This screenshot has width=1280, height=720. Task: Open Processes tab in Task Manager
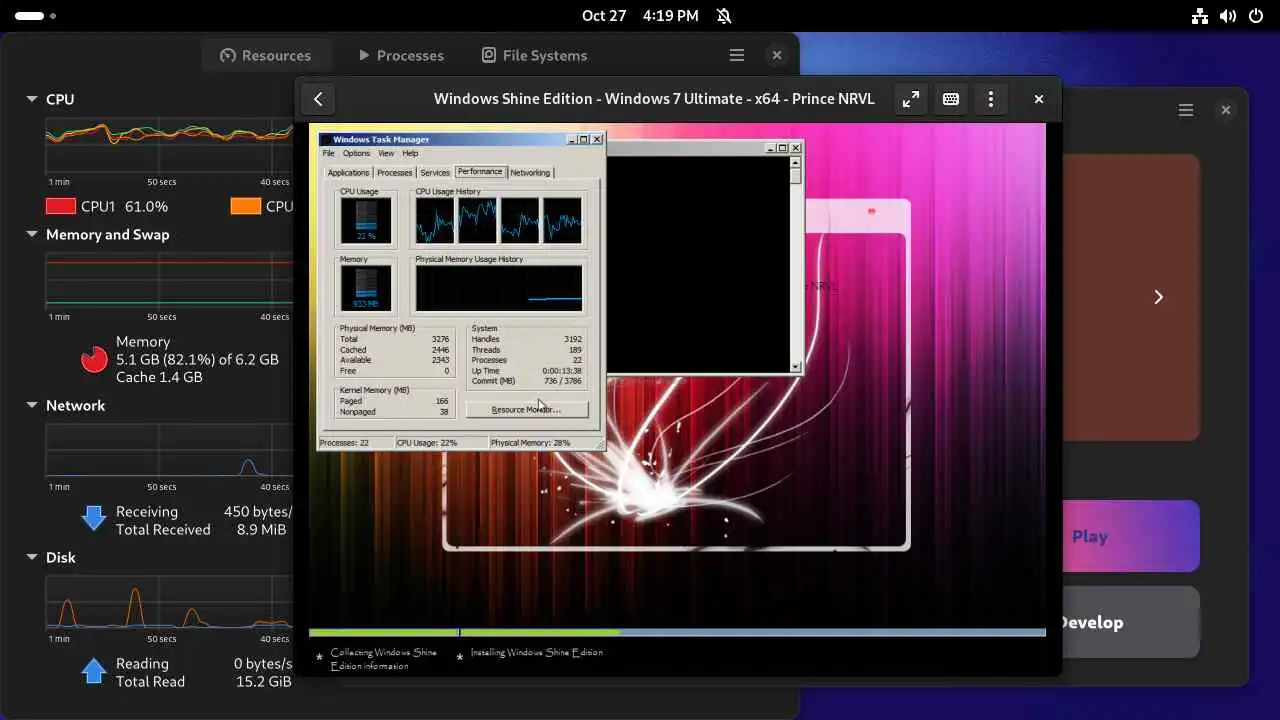coord(394,173)
